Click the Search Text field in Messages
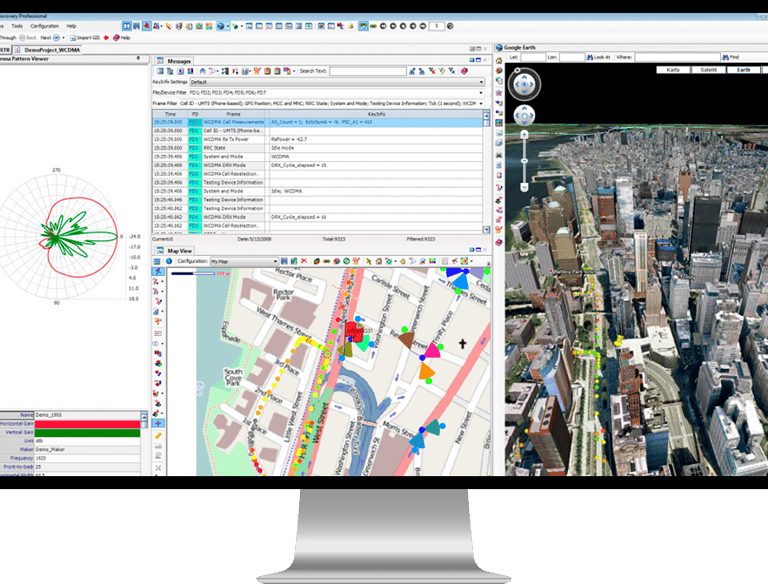The width and height of the screenshot is (768, 584). point(368,71)
